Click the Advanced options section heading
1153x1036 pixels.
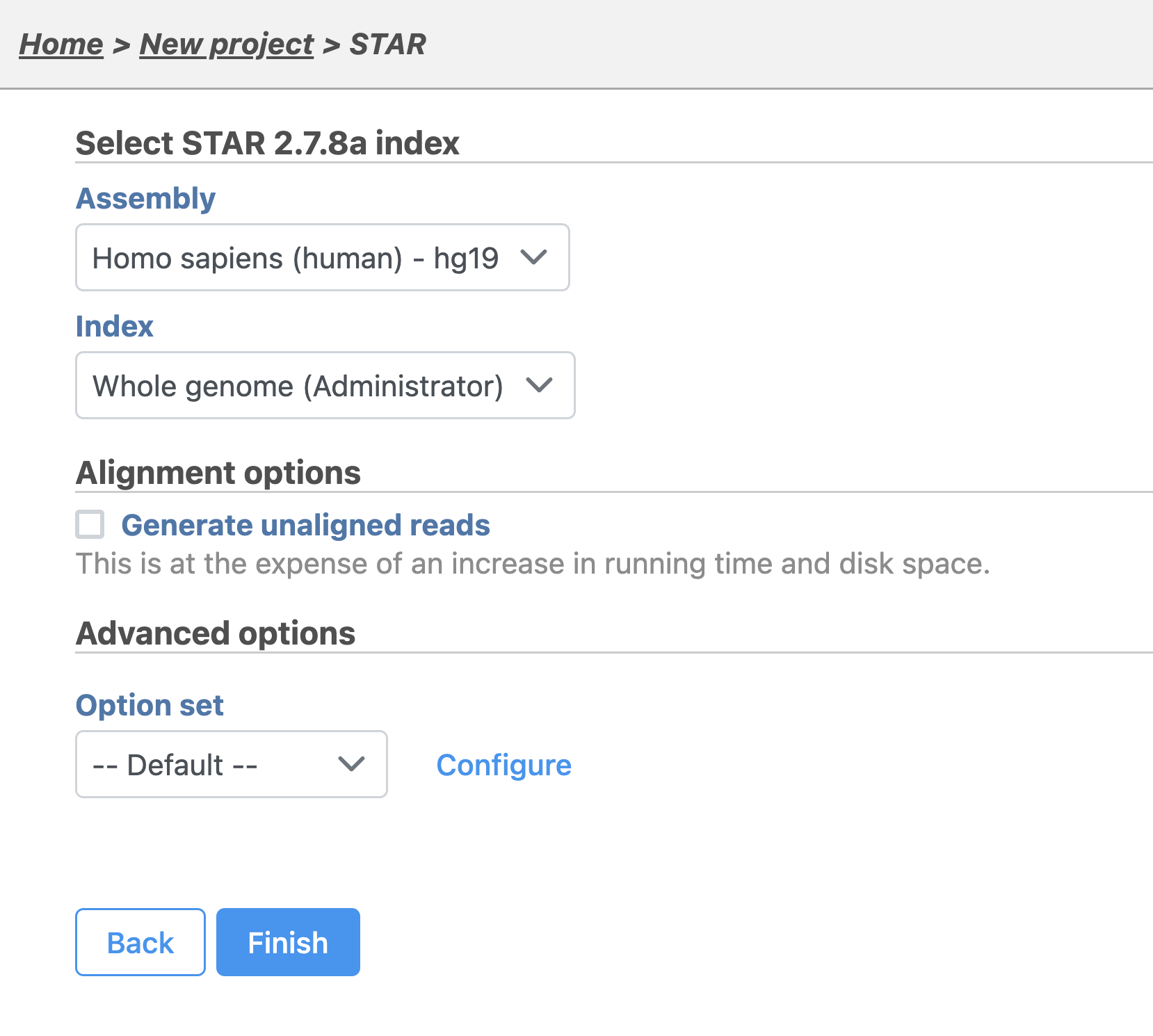coord(216,633)
